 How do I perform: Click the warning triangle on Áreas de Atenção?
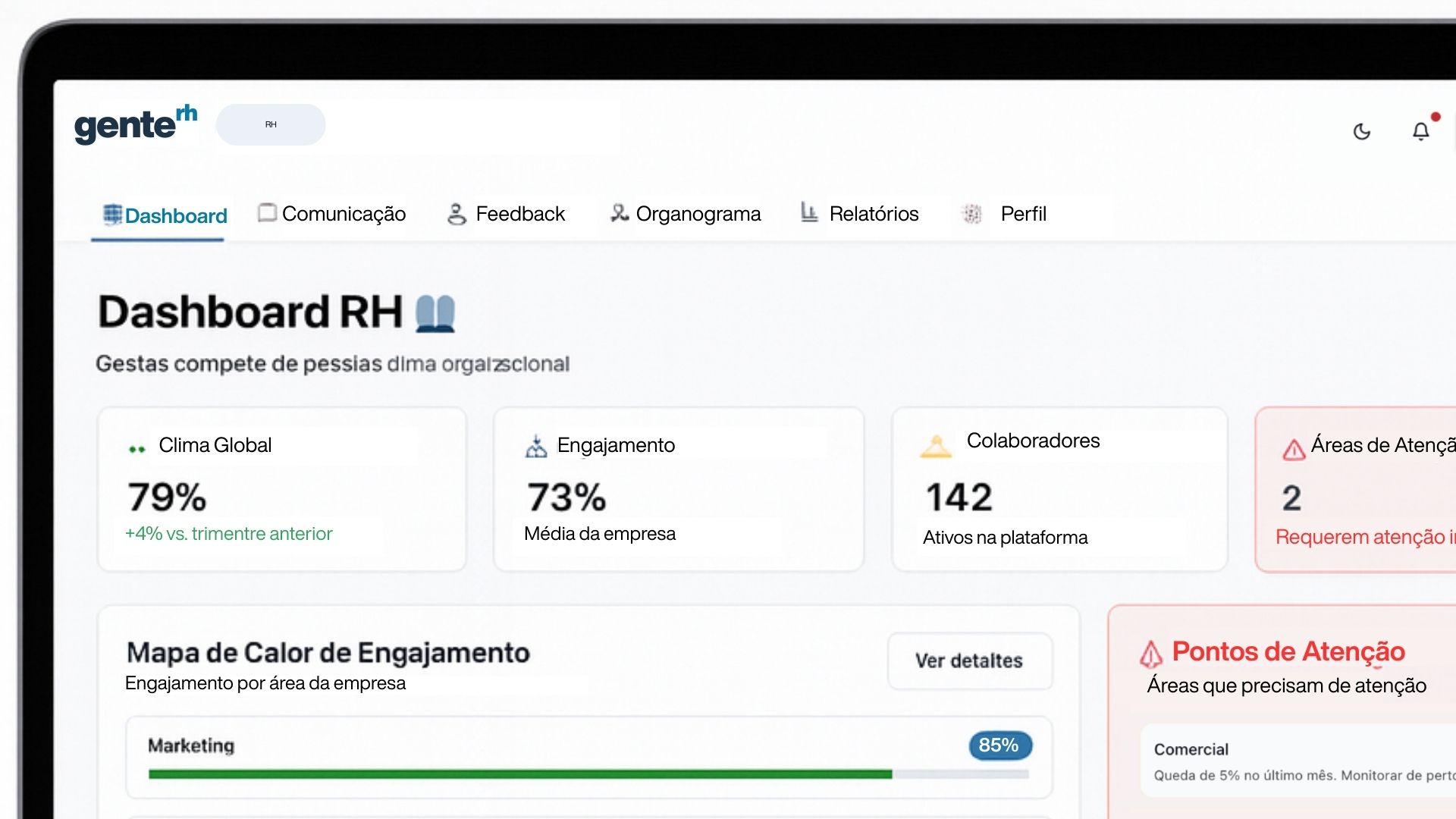click(1294, 450)
